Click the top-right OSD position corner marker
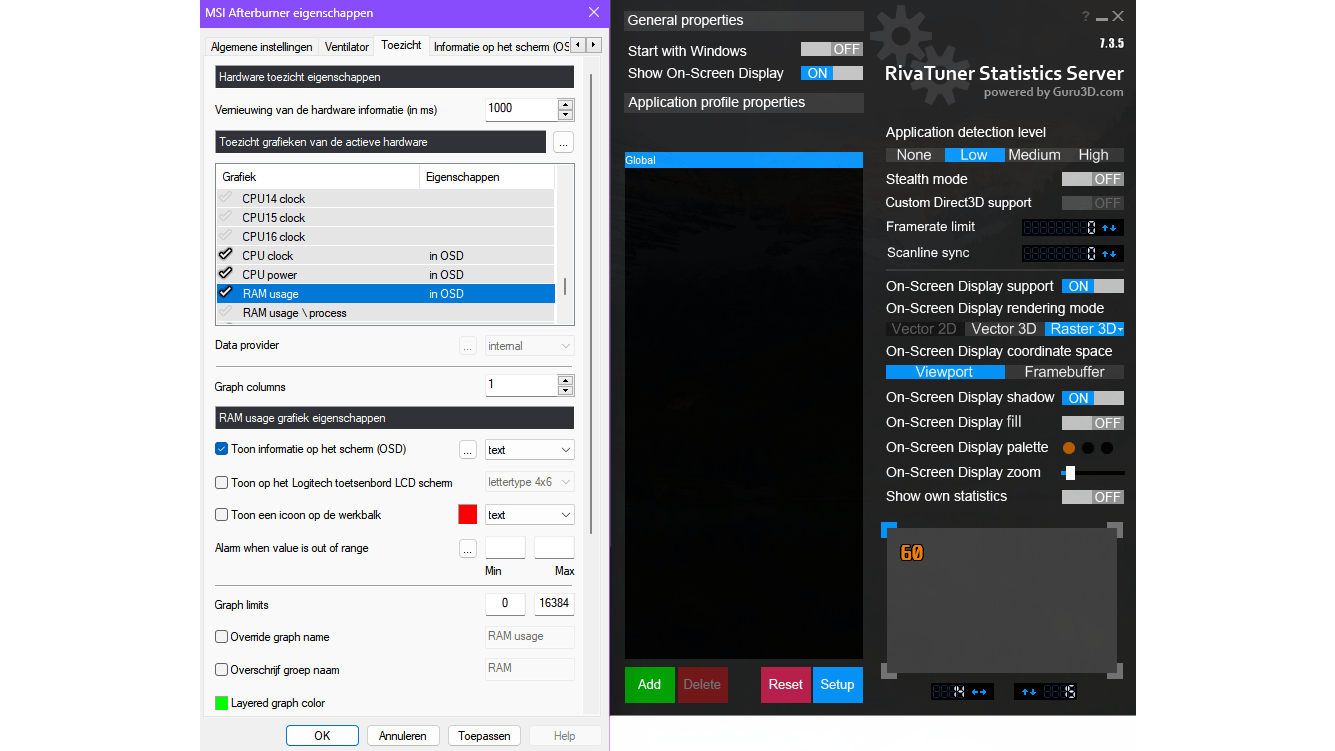 click(1115, 529)
